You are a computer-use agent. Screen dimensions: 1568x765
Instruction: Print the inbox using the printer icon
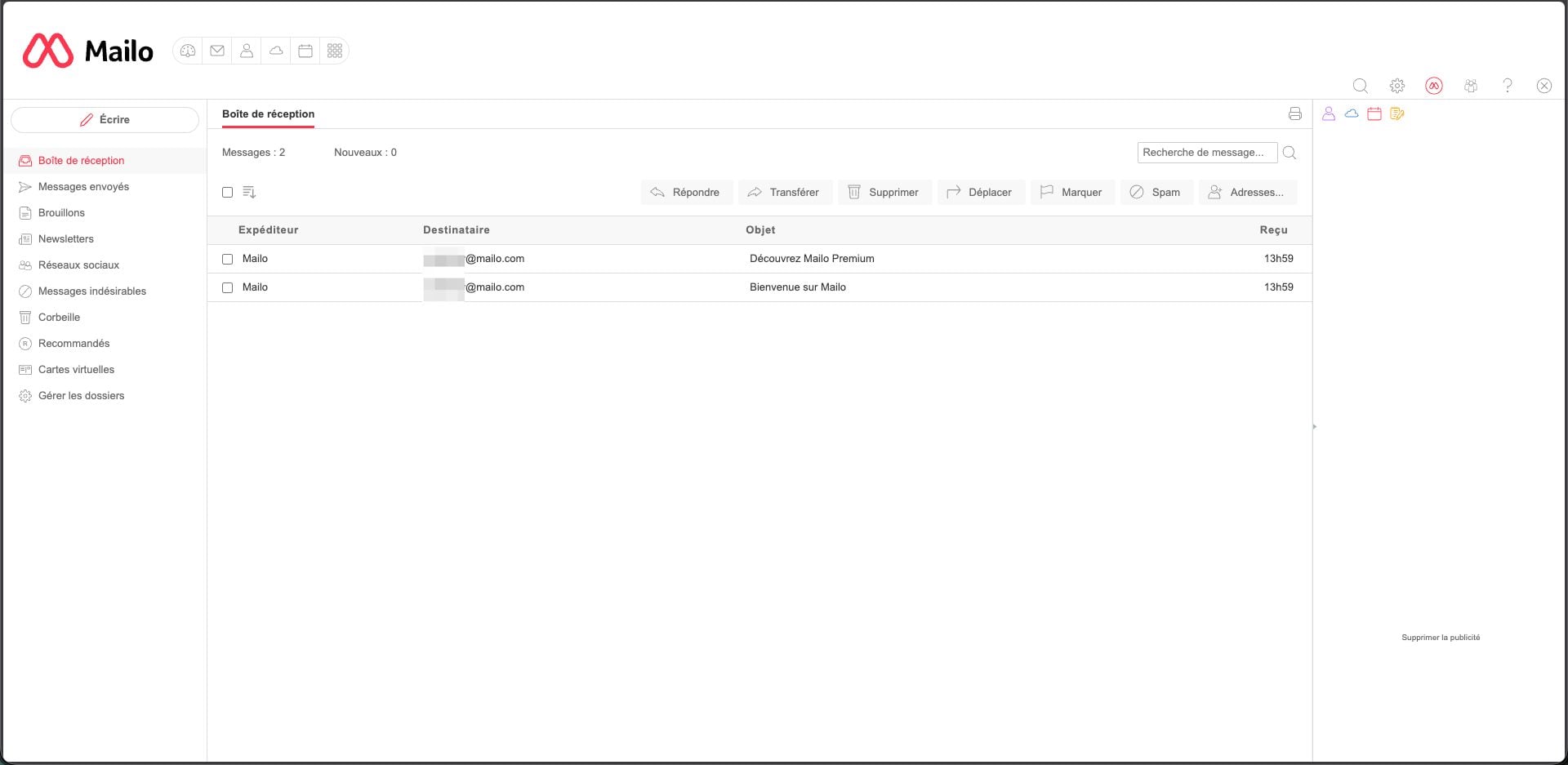(1294, 113)
